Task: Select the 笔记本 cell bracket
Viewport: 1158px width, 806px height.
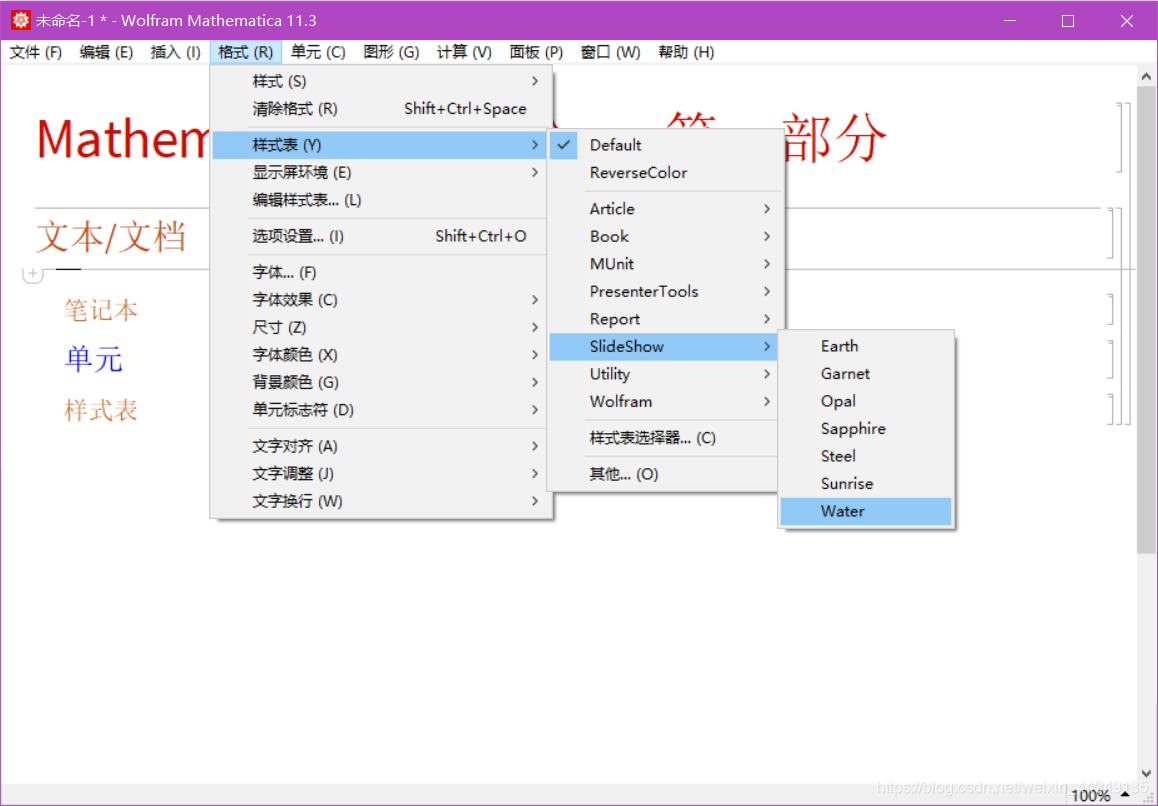Action: 1110,309
